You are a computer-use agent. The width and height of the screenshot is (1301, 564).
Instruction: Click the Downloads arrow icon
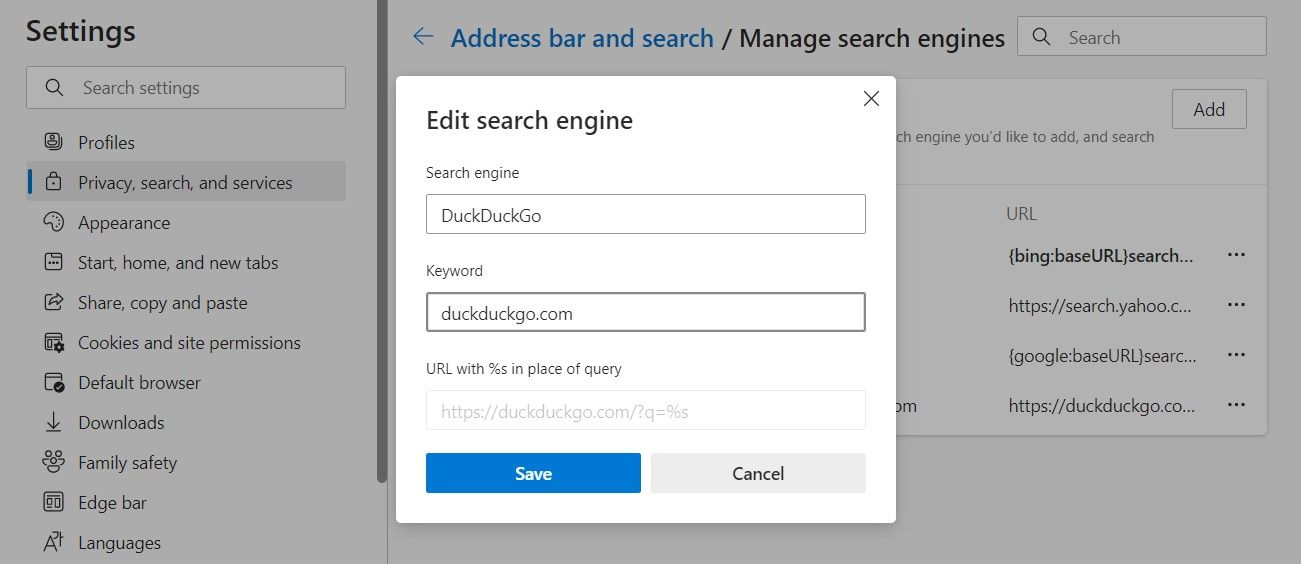coord(54,422)
